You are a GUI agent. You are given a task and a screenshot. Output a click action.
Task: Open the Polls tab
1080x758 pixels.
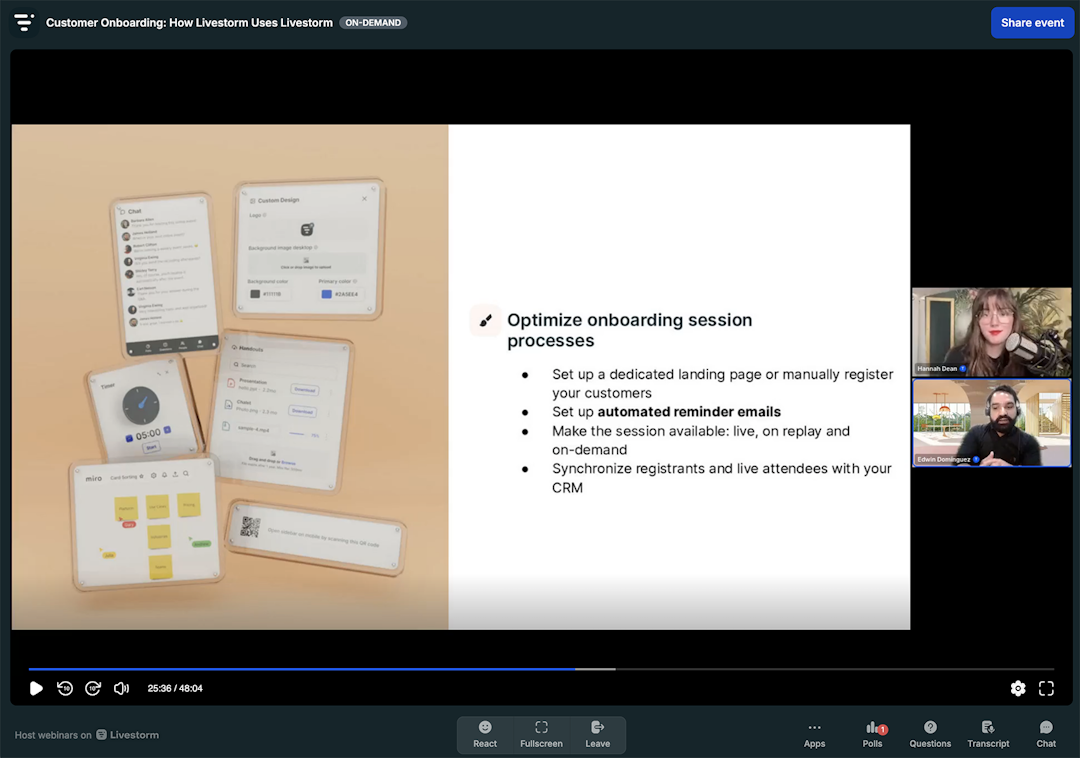coord(873,735)
